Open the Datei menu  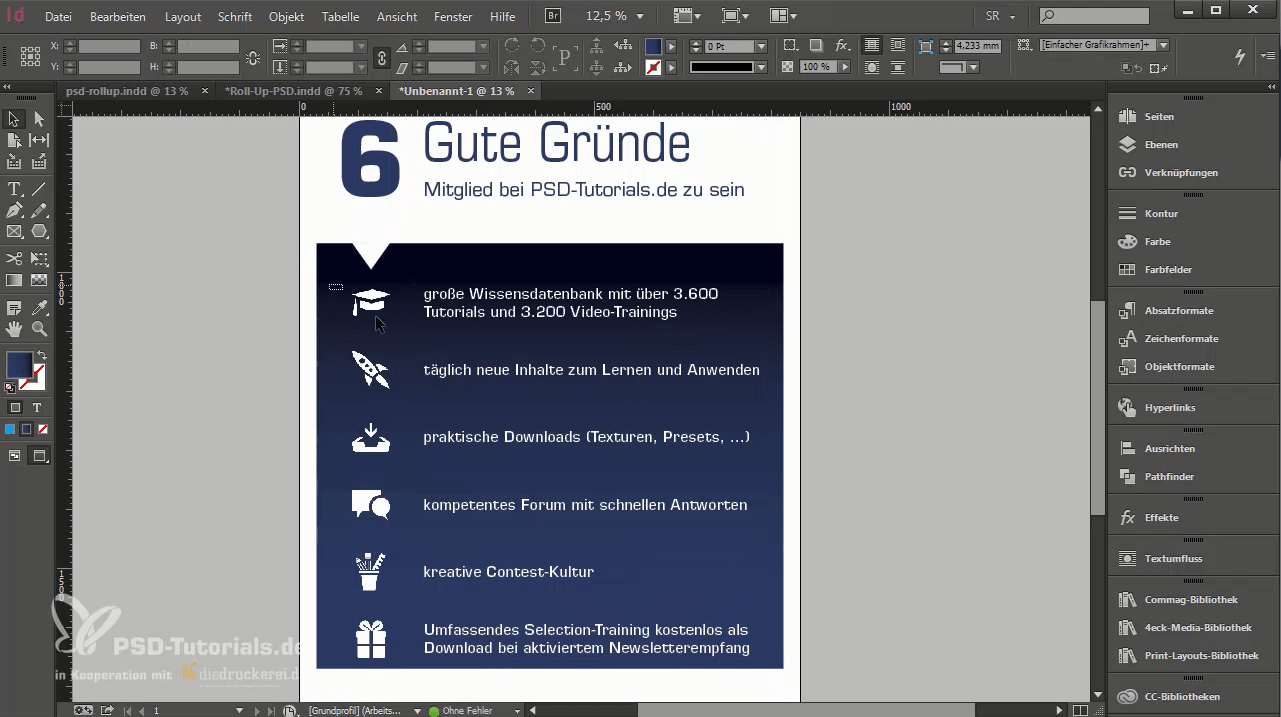coord(58,17)
